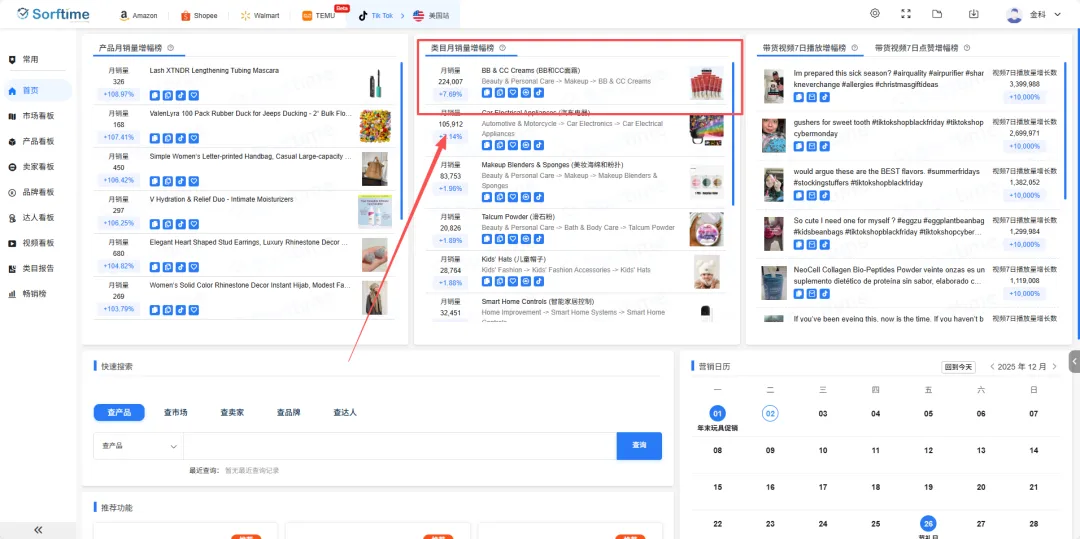Select the 查卖家 search mode
This screenshot has height=539, width=1080.
232,412
